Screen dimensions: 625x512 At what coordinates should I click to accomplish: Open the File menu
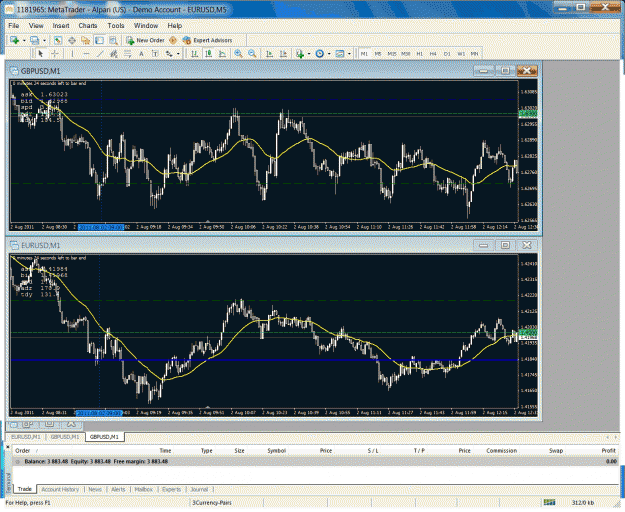pos(14,26)
